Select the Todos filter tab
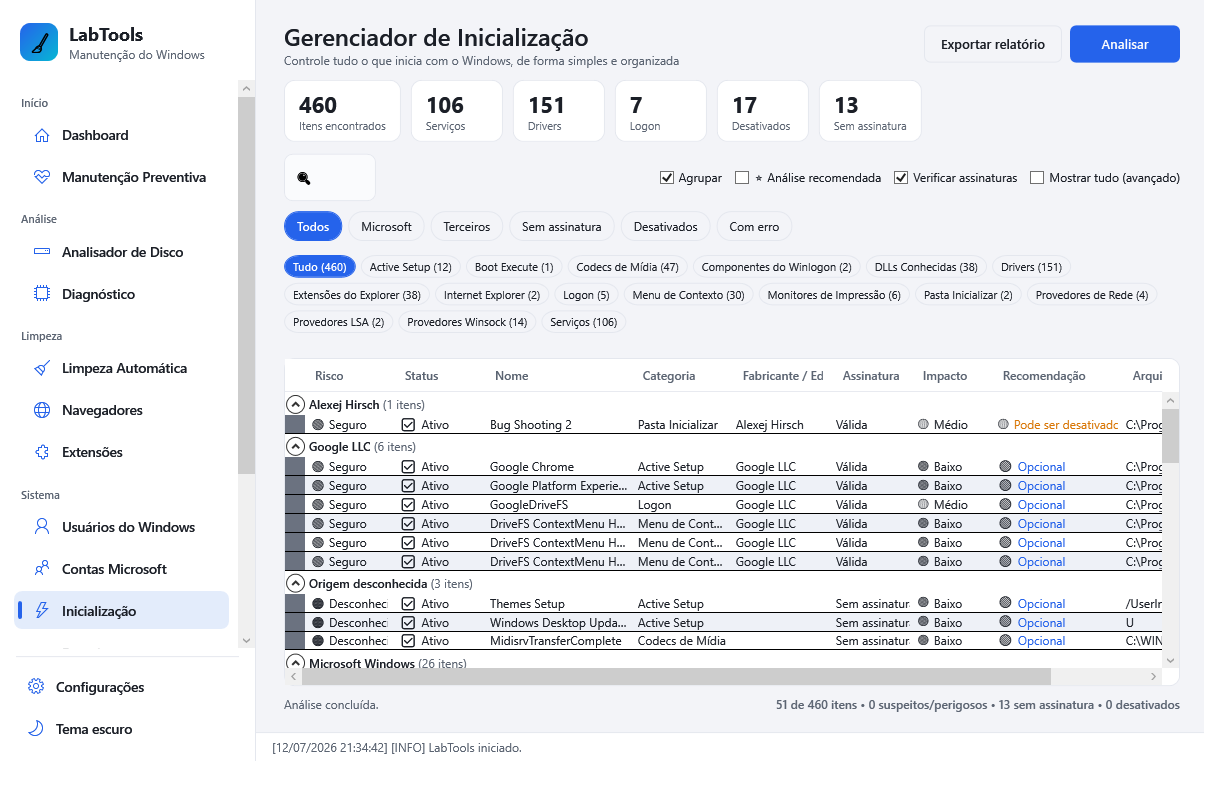Screen dimensions: 1220x800 click(313, 227)
